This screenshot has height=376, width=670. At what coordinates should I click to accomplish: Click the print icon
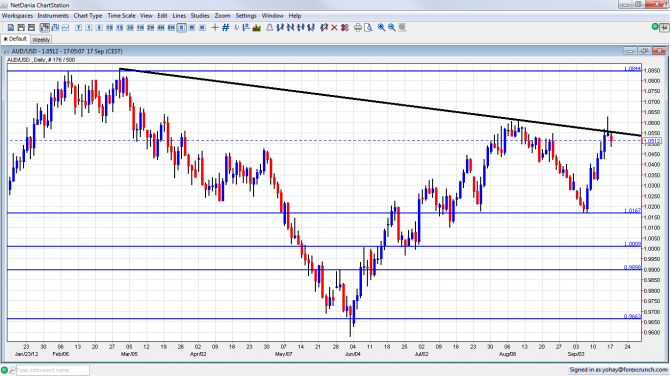[358, 27]
